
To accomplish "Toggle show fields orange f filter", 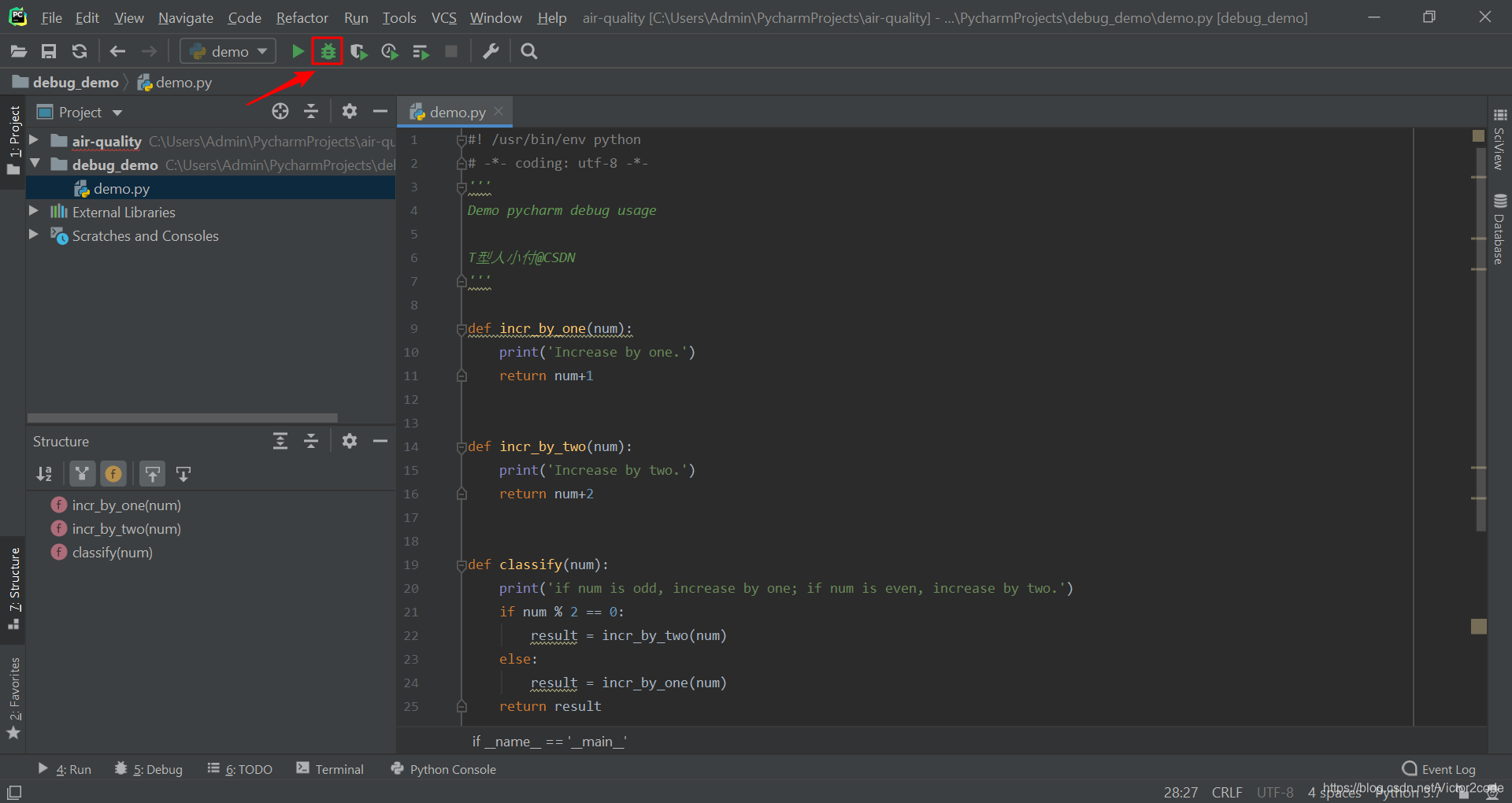I will (113, 474).
